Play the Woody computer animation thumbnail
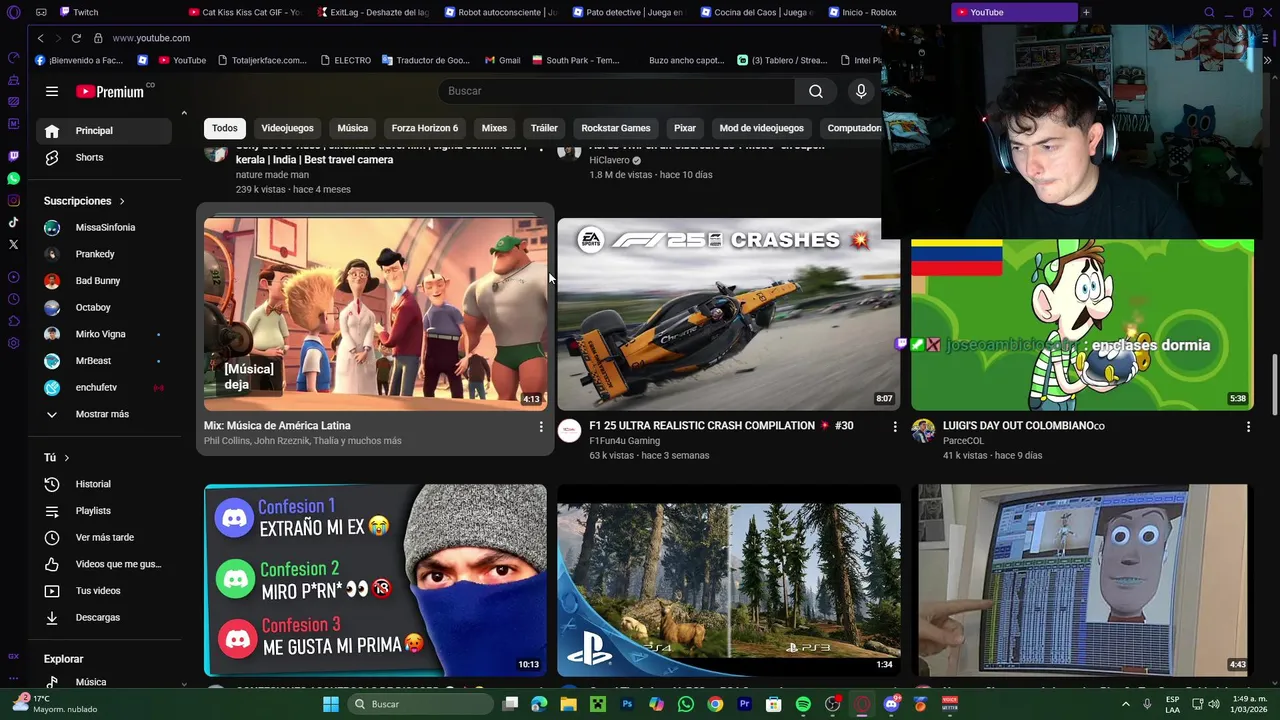The height and width of the screenshot is (720, 1280). tap(1082, 580)
